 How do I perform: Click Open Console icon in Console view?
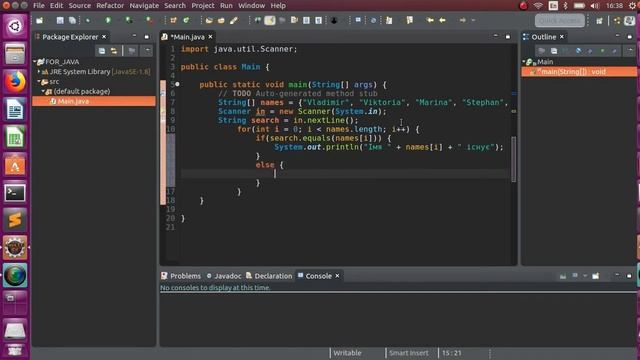(x=596, y=276)
